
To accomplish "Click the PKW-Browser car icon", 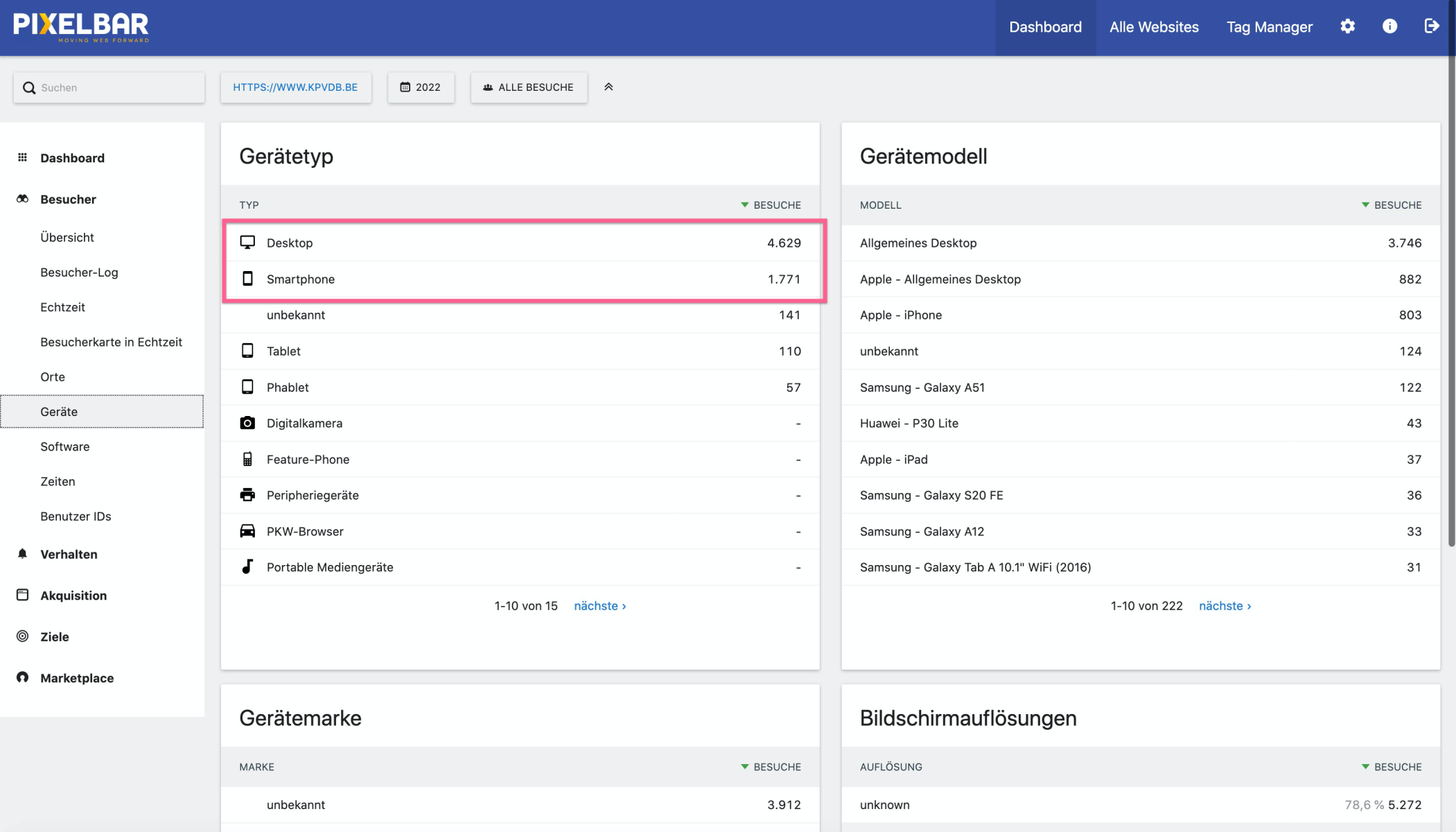I will pos(247,531).
